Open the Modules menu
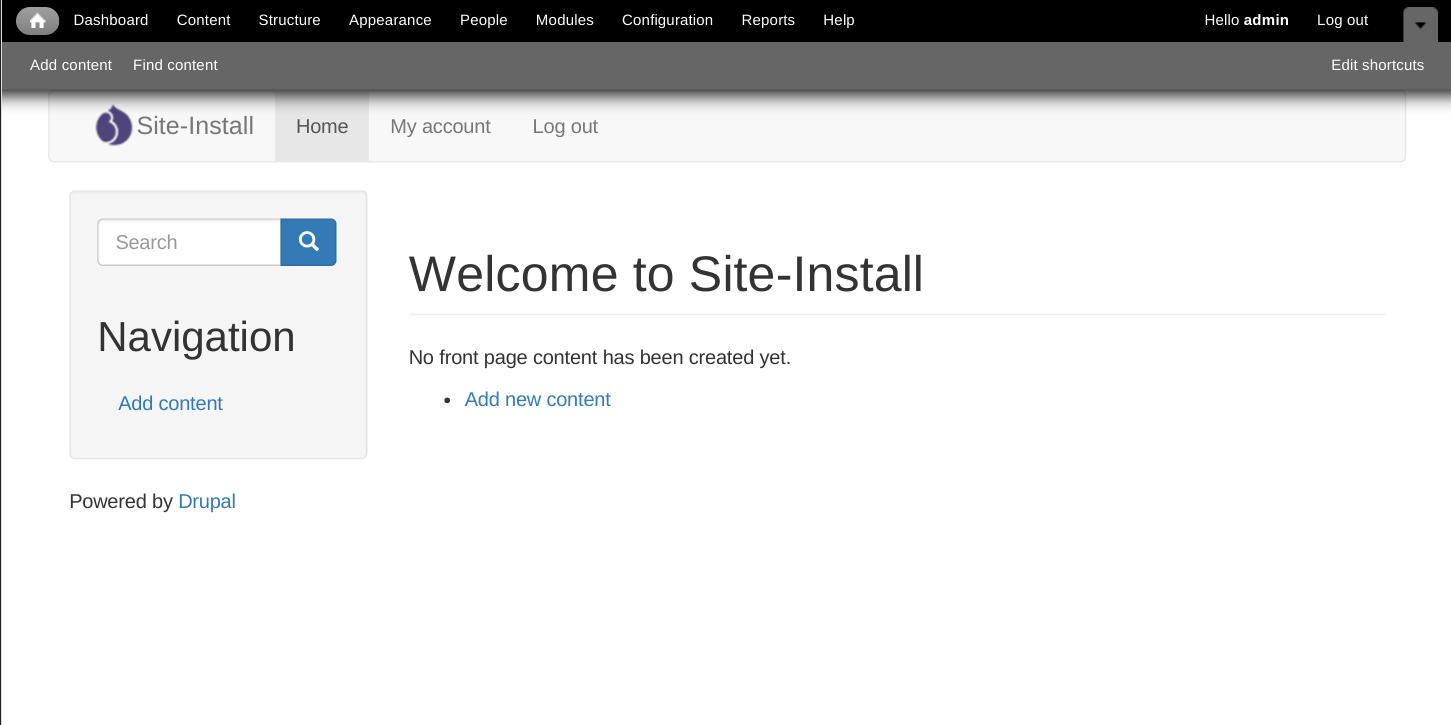This screenshot has width=1451, height=725. coord(564,20)
